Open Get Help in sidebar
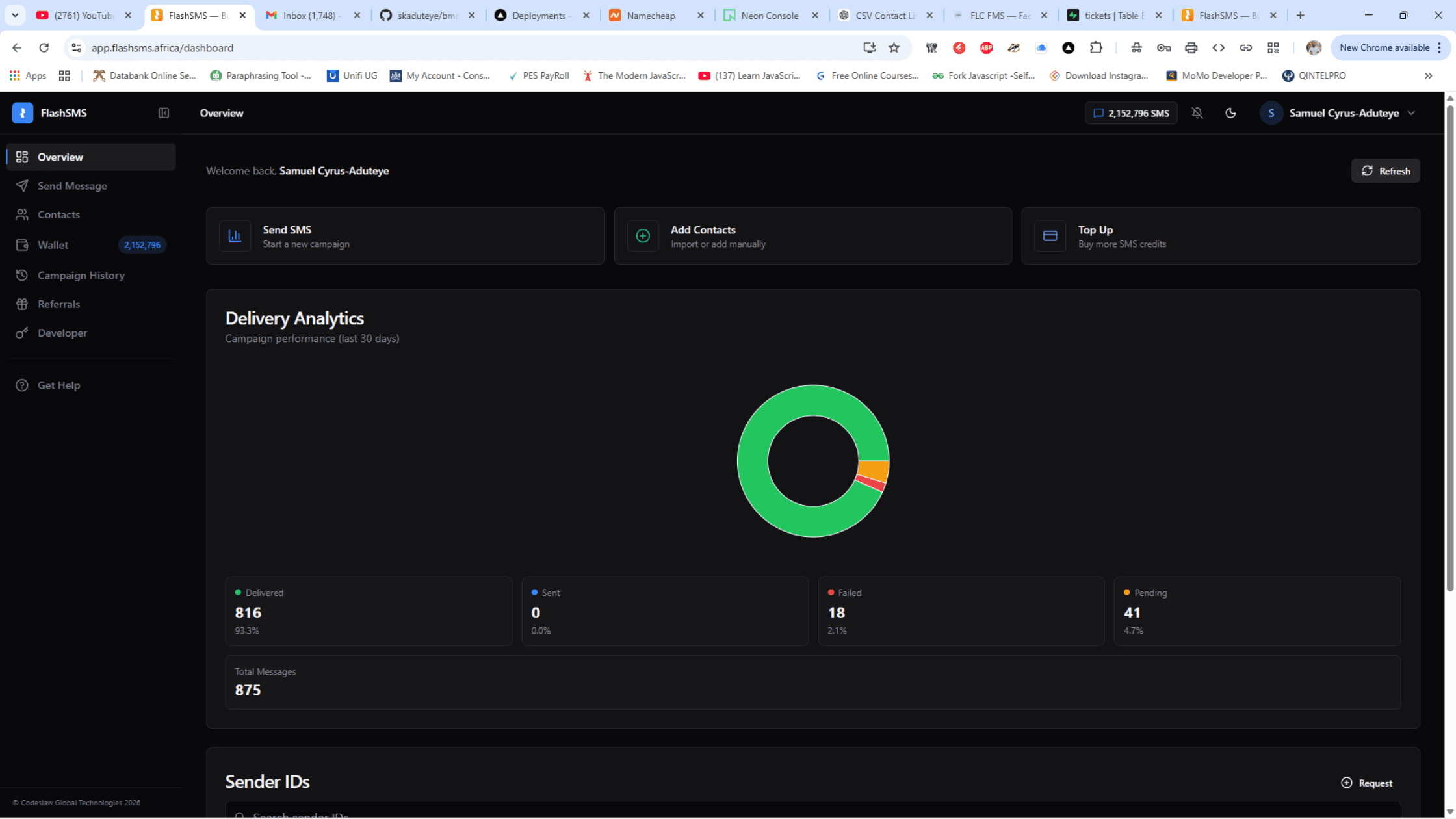Viewport: 1456px width, 819px height. [58, 385]
